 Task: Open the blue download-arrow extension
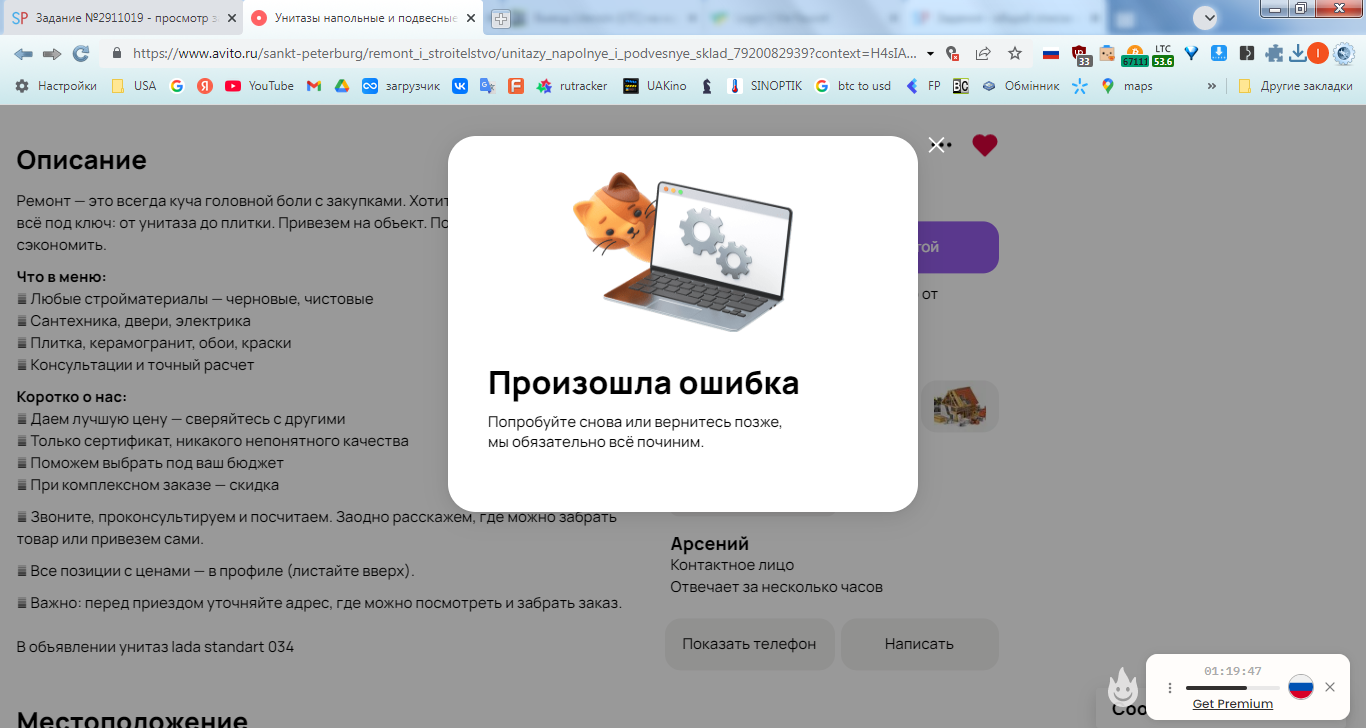(1219, 53)
